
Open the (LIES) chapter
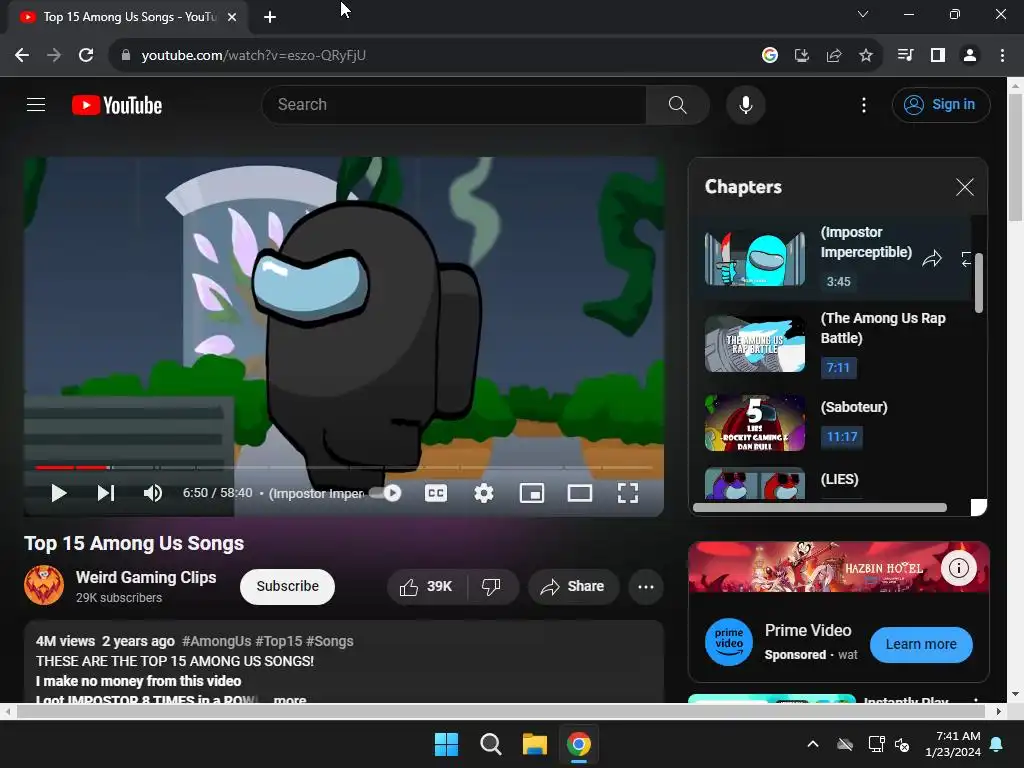click(839, 479)
